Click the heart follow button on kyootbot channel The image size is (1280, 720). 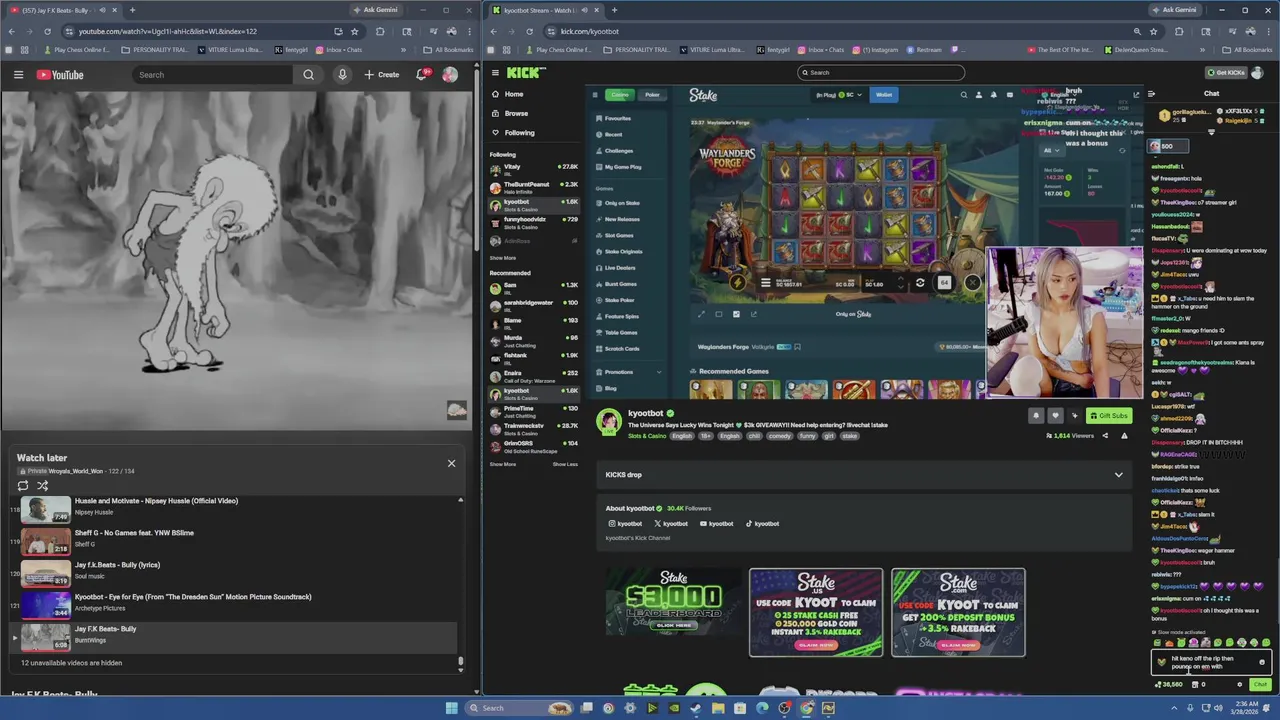[x=1055, y=416]
